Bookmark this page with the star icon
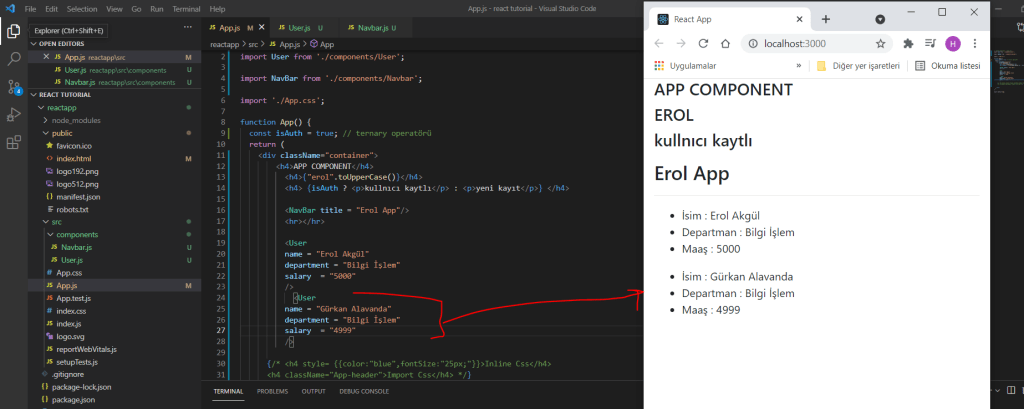This screenshot has width=1024, height=409. [x=881, y=44]
